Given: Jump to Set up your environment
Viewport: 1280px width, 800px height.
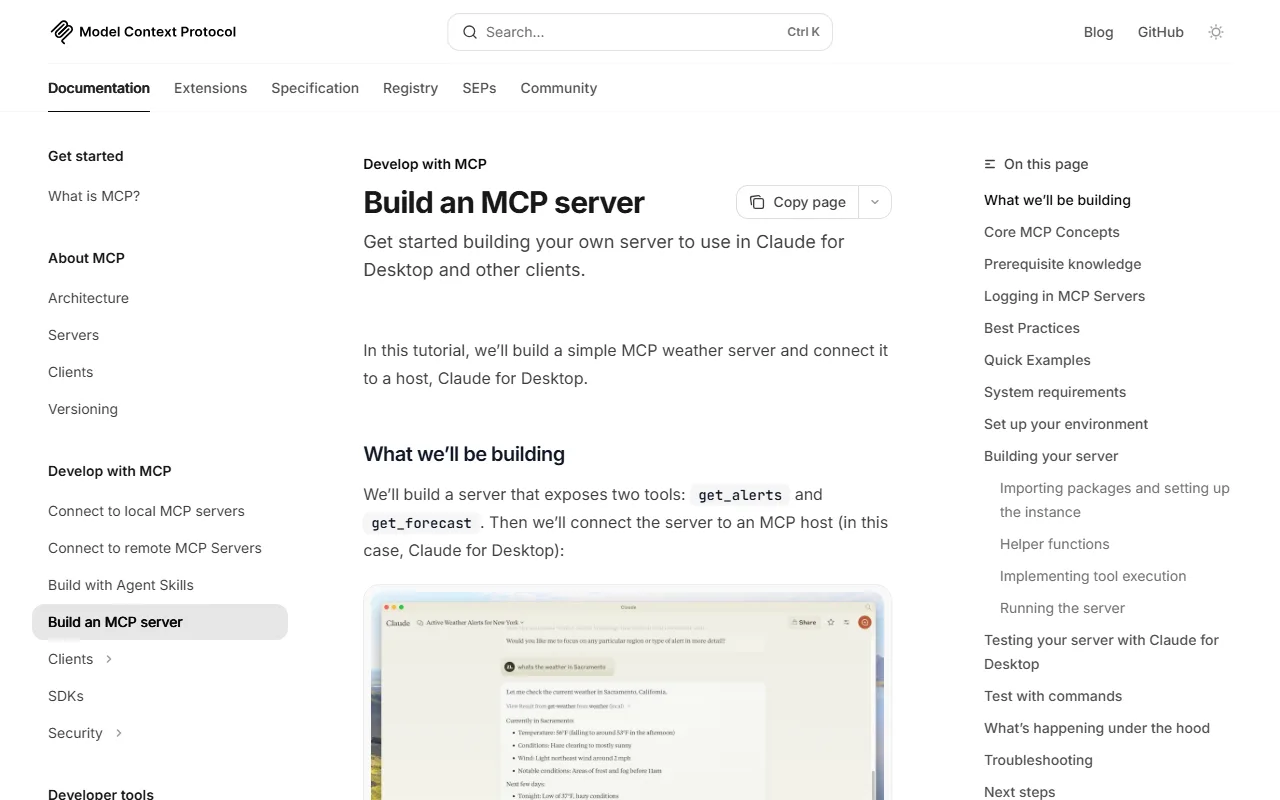Looking at the screenshot, I should tap(1066, 424).
